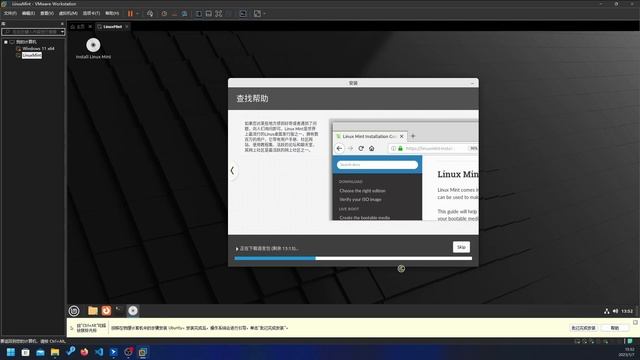
Task: Click the installer progress bar
Action: click(x=353, y=258)
